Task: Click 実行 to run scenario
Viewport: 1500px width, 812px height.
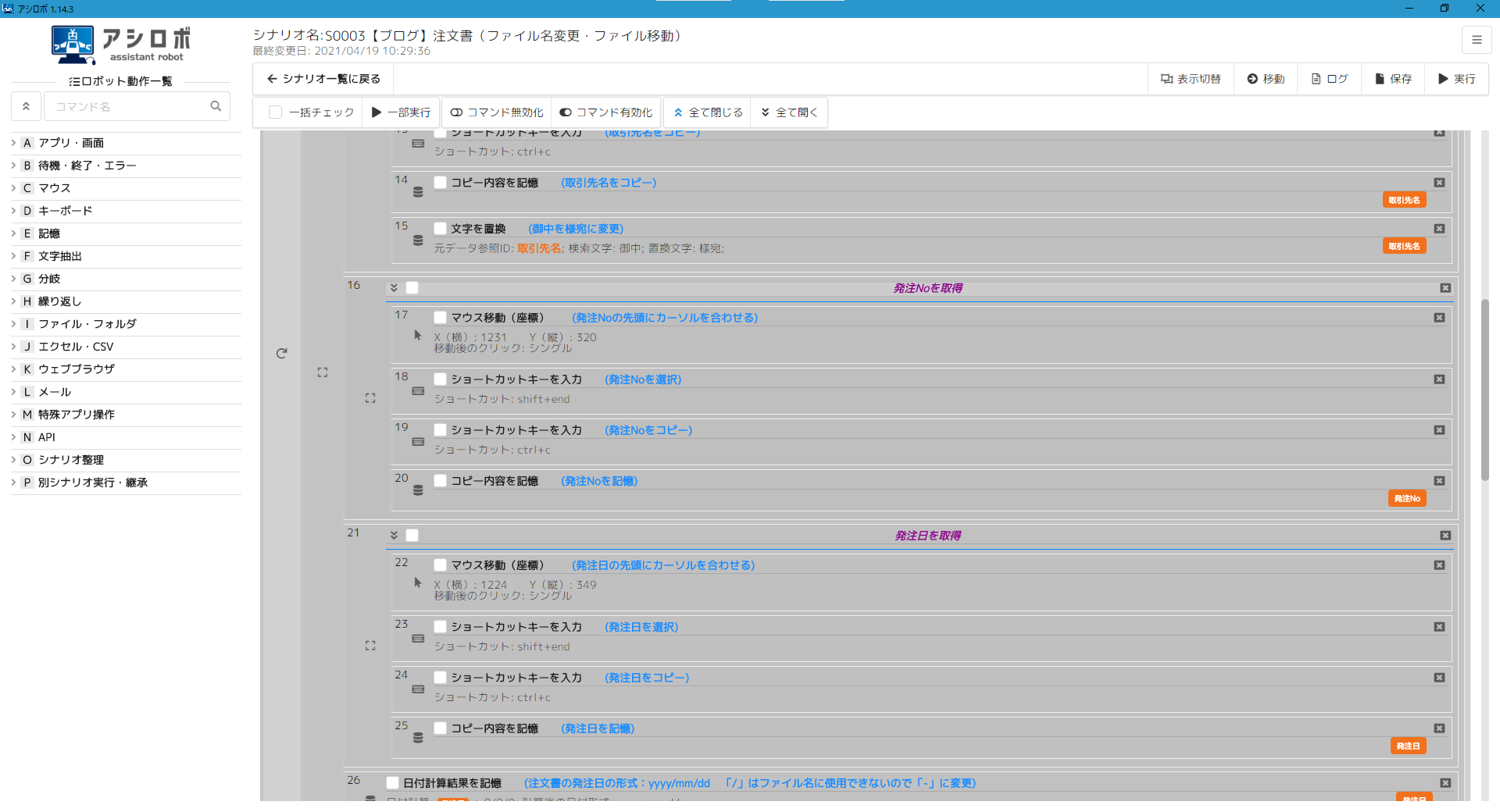Action: pyautogui.click(x=1456, y=79)
